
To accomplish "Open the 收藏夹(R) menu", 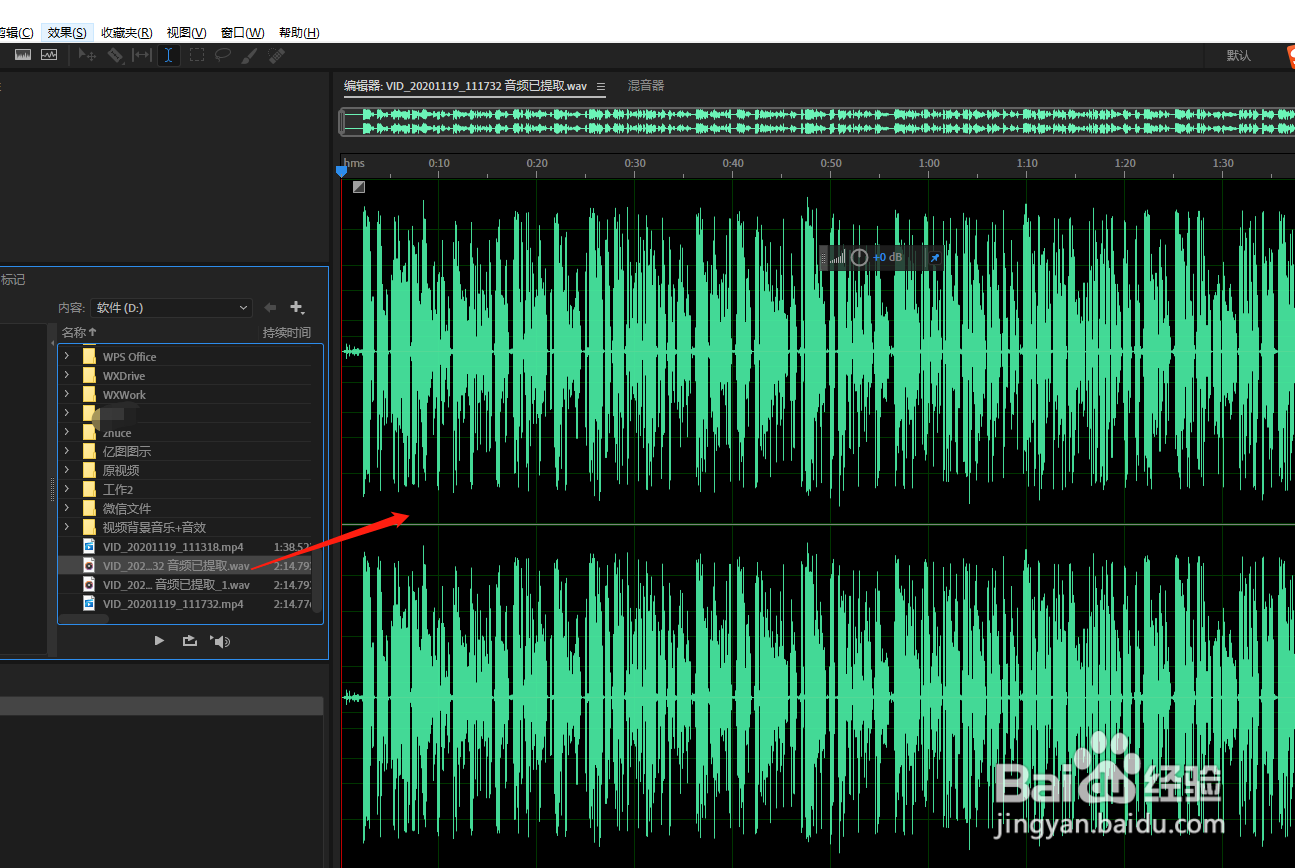I will click(x=127, y=33).
